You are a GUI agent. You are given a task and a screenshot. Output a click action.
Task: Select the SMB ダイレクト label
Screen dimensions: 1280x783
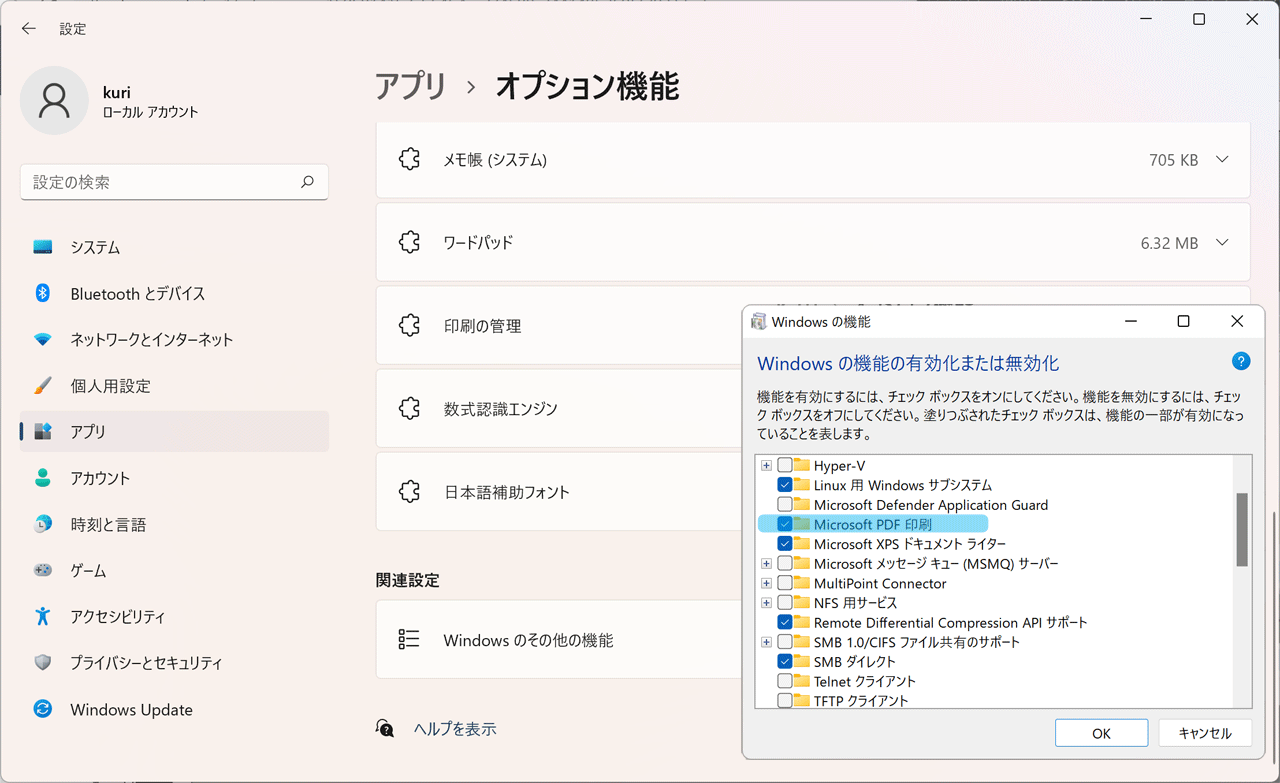coord(855,661)
